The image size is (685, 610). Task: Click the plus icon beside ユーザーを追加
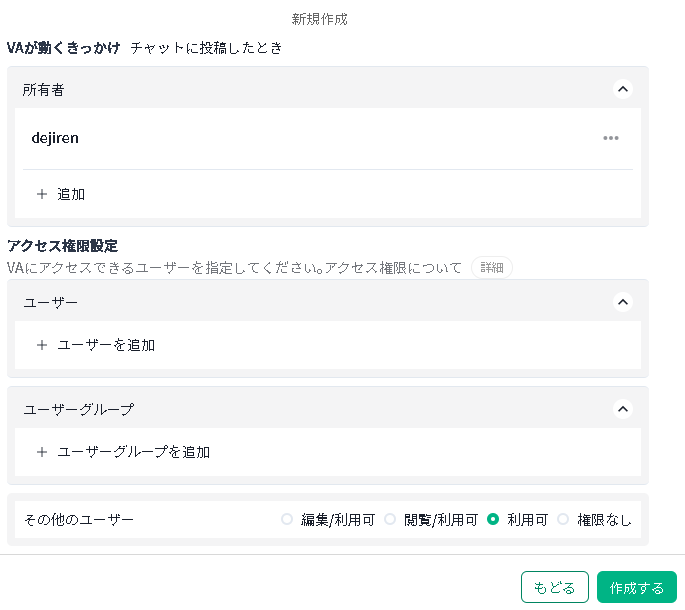[42, 345]
